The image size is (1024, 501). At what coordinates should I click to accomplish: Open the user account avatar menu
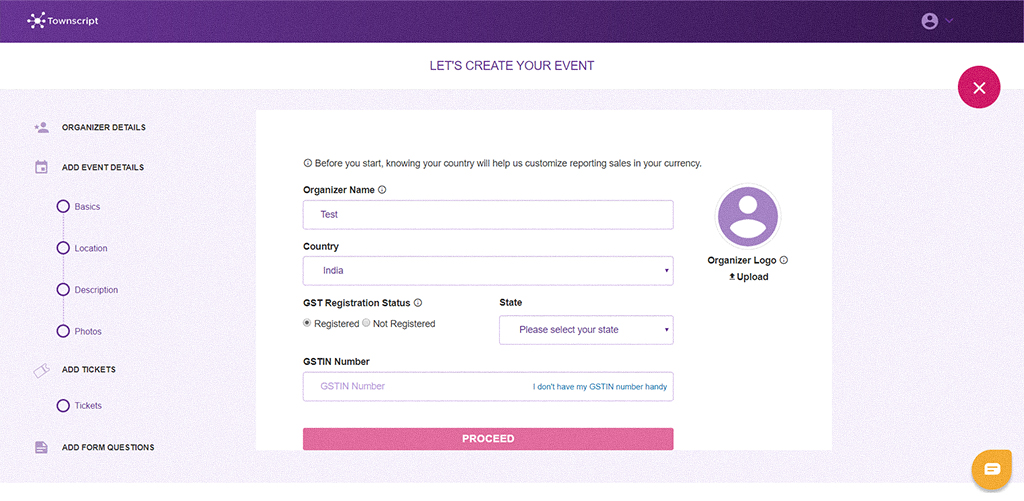pyautogui.click(x=930, y=20)
